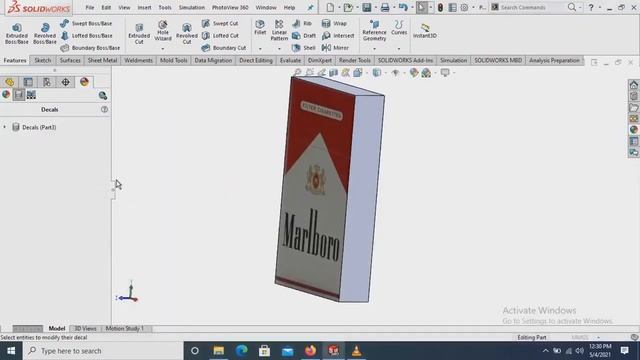Open the PhotoView 360 menu

(x=230, y=8)
